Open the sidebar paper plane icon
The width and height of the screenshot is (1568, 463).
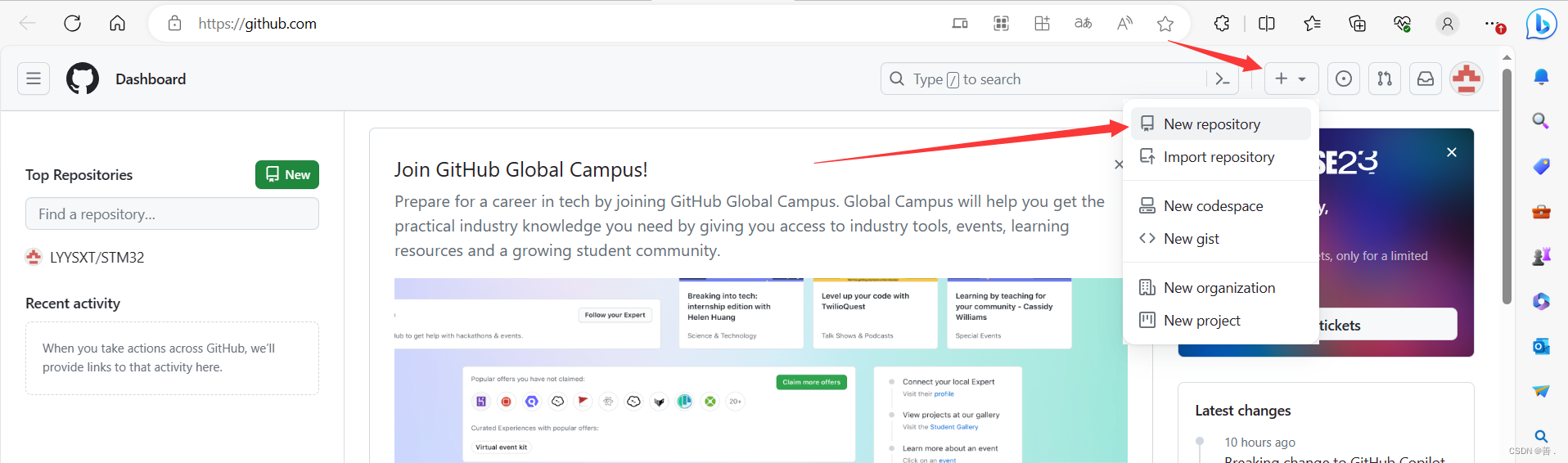[x=1541, y=391]
